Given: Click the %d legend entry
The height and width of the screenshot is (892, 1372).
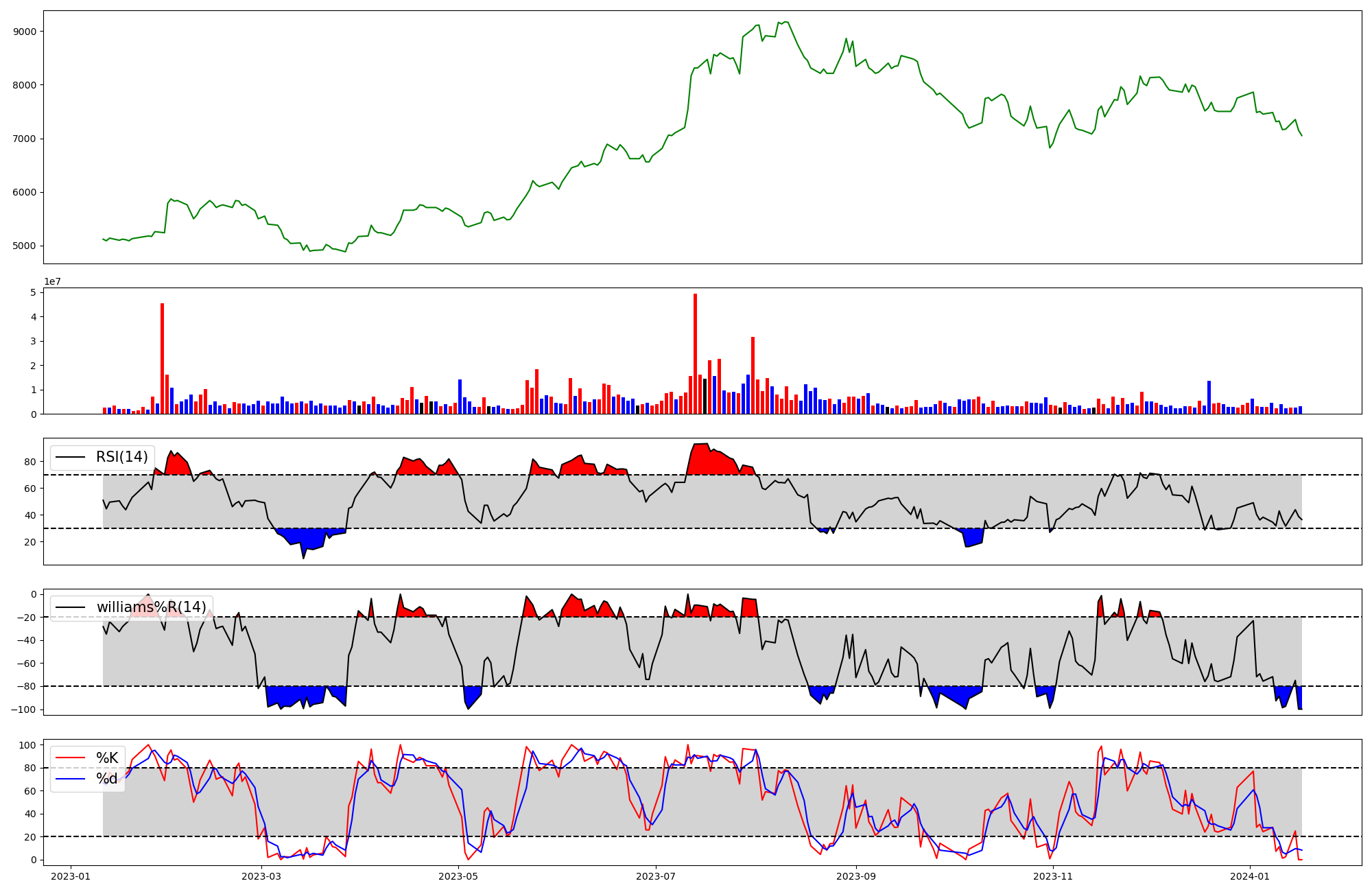Looking at the screenshot, I should tap(107, 779).
